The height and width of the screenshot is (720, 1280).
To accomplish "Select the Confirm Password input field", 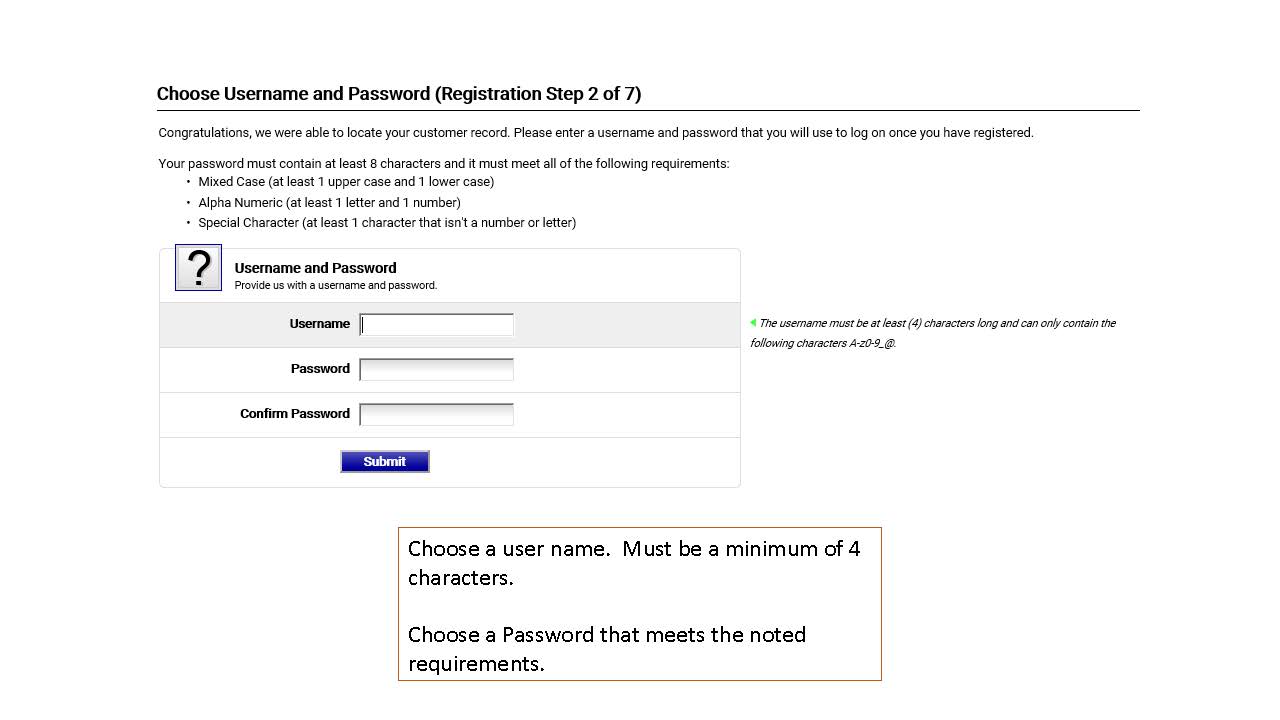I will tap(436, 414).
